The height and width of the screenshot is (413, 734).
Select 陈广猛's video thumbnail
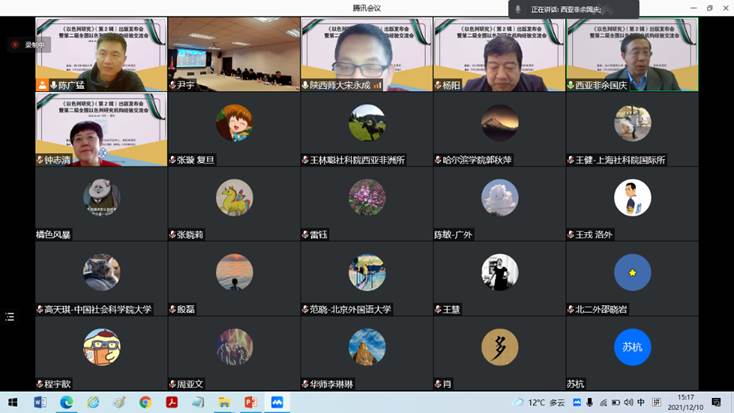[101, 54]
